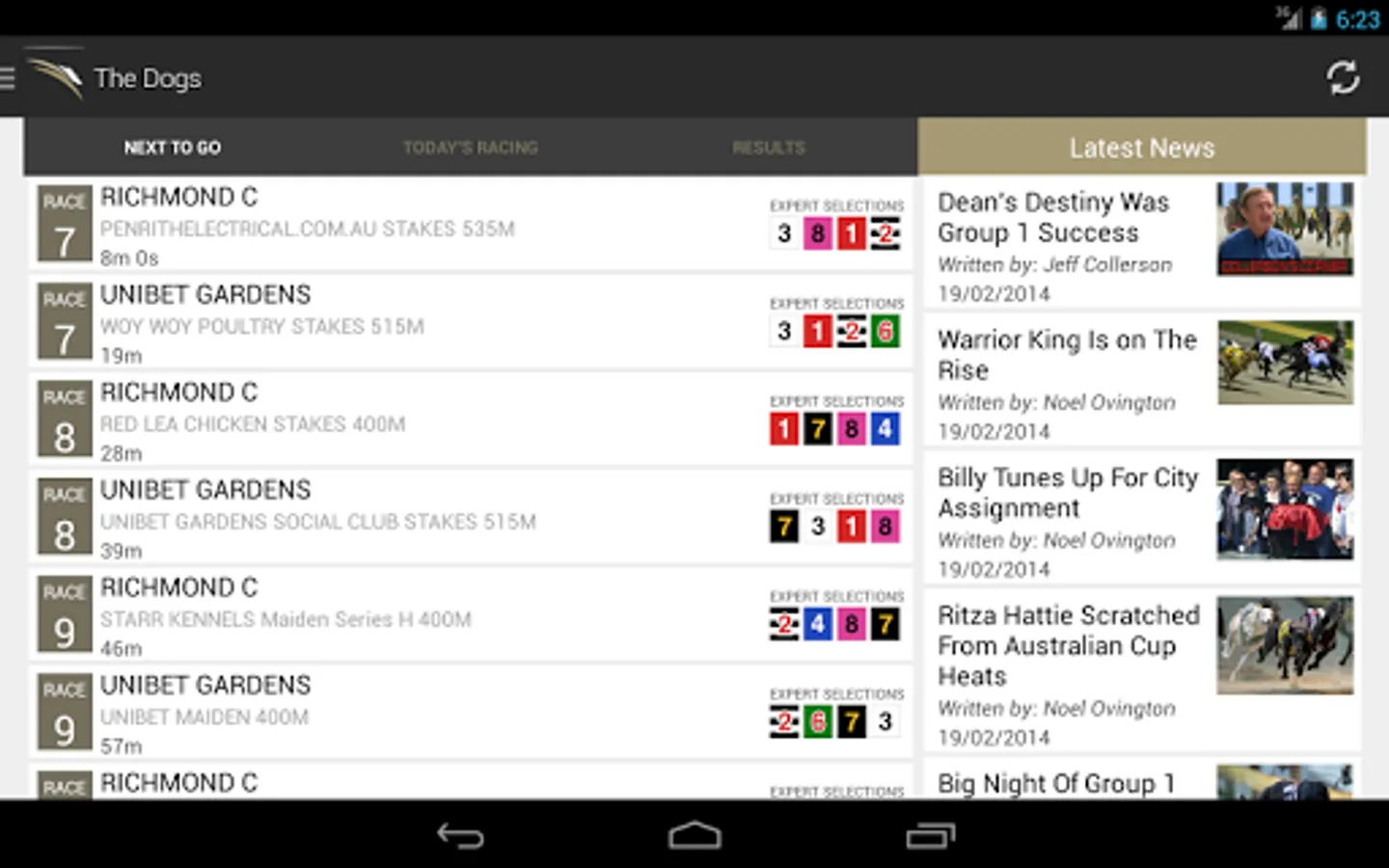
Task: Open Ritza Hattie article thumbnail
Action: (1285, 645)
